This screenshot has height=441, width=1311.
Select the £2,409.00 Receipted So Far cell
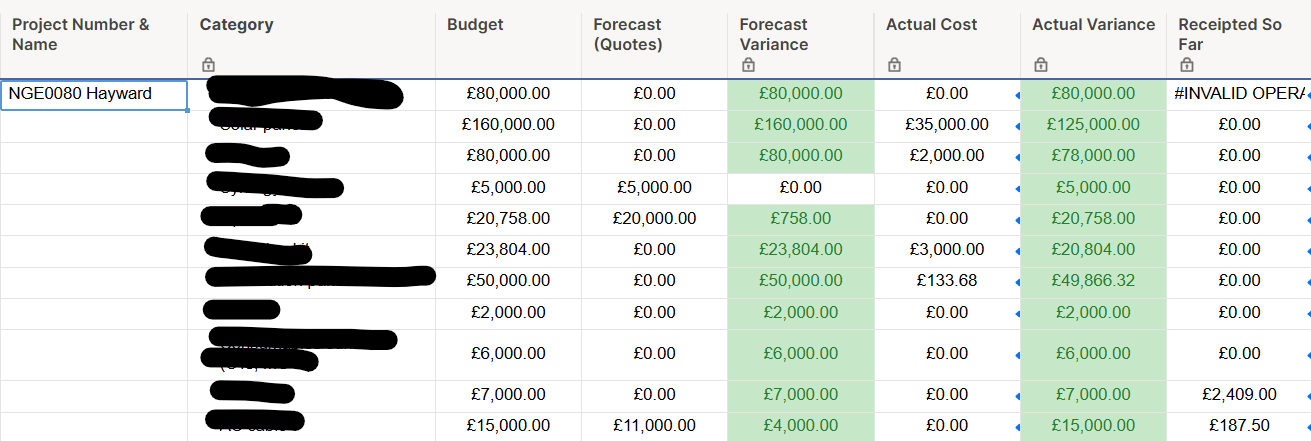pos(1238,395)
